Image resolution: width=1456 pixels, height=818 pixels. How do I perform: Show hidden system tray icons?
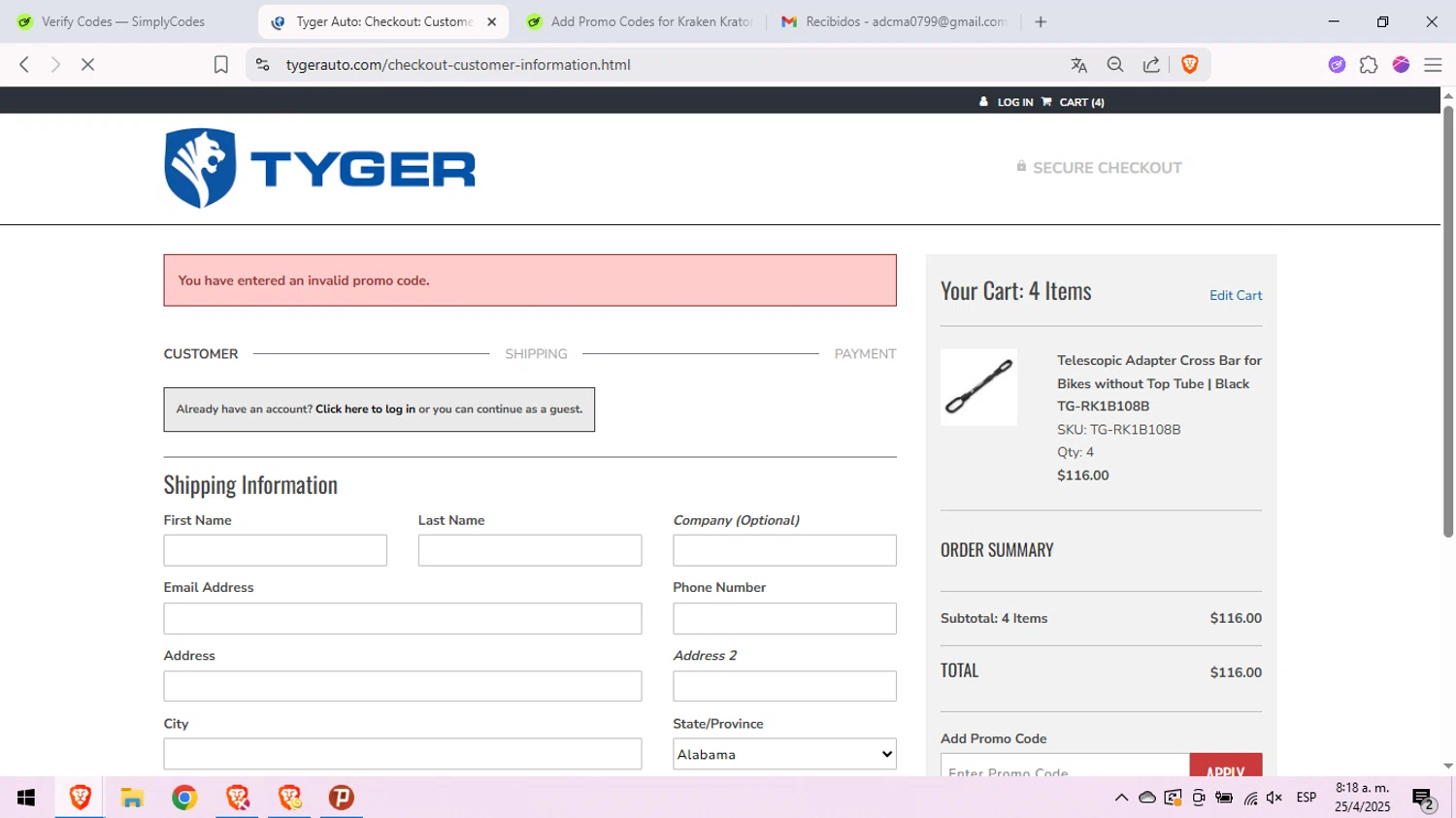(1121, 798)
